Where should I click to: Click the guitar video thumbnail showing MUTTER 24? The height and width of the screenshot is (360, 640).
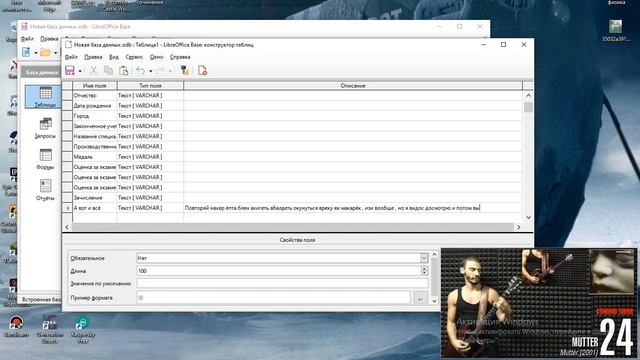(x=538, y=303)
